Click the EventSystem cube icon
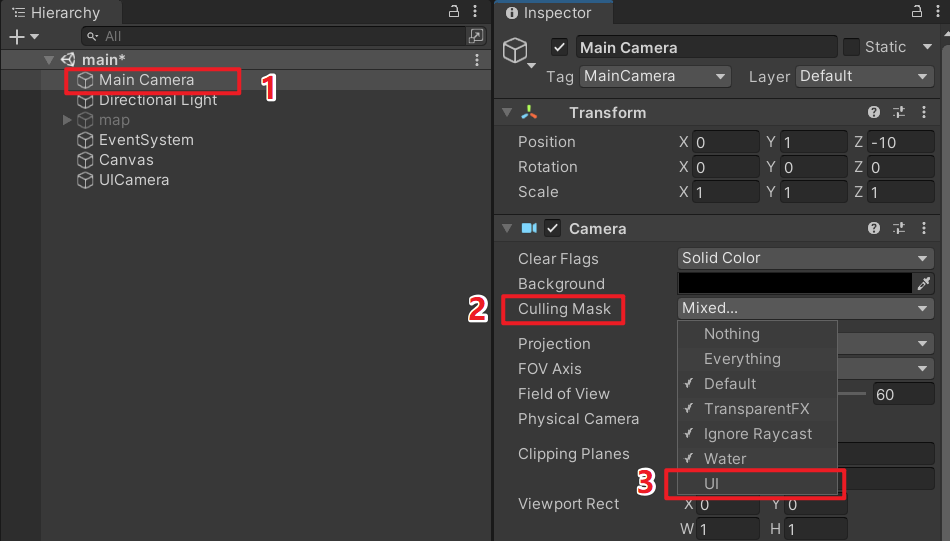Screen dimensions: 950x541 [85, 140]
